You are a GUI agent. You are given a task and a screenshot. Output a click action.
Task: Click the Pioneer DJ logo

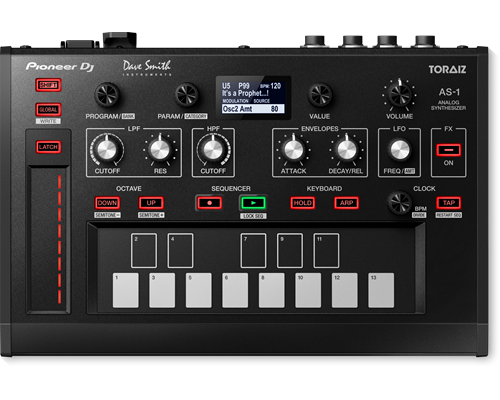(60, 67)
